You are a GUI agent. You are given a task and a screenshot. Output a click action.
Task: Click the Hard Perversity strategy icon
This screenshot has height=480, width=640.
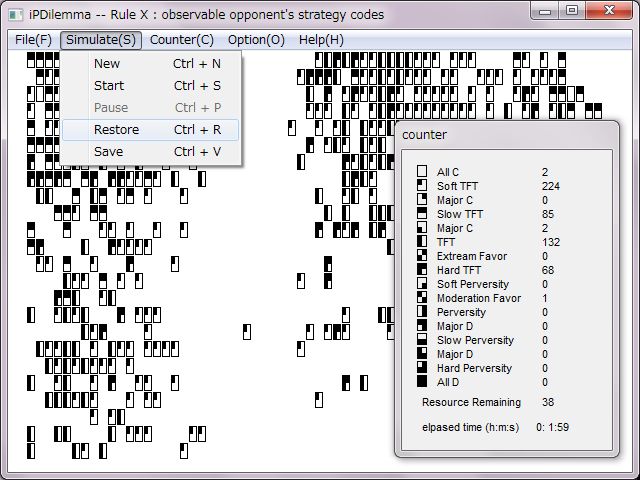pos(422,367)
